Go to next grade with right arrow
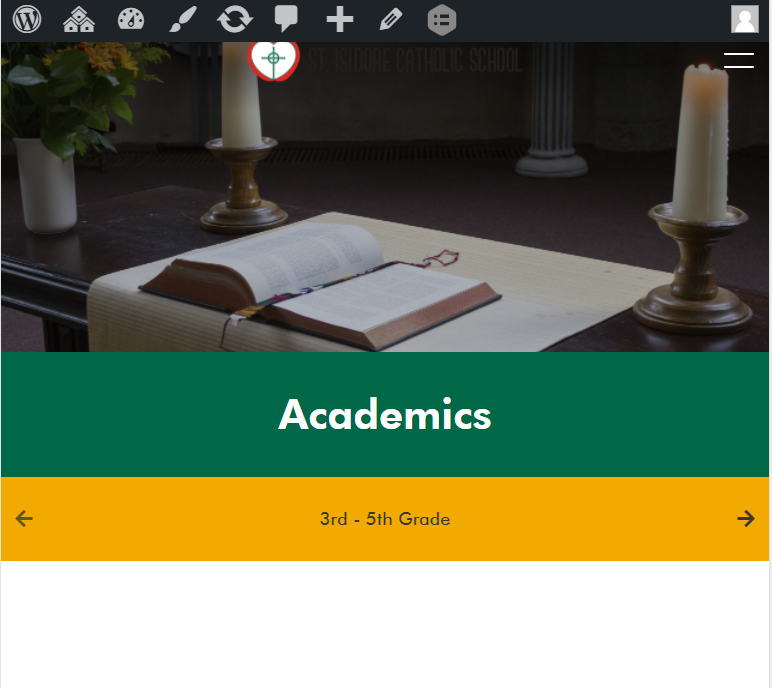772x688 pixels. tap(746, 519)
